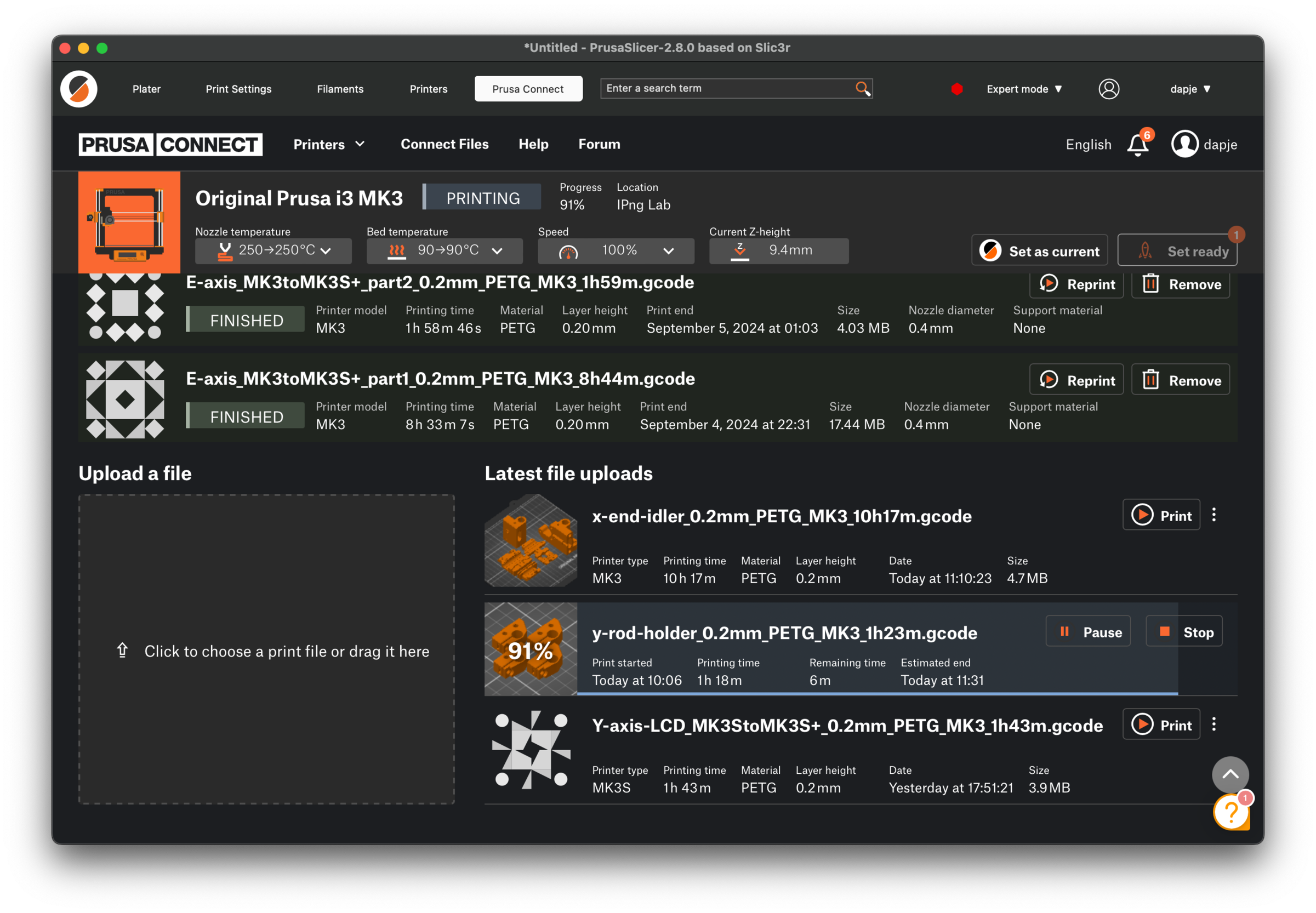Open the Connect Files menu item
The height and width of the screenshot is (913, 1316).
(444, 144)
